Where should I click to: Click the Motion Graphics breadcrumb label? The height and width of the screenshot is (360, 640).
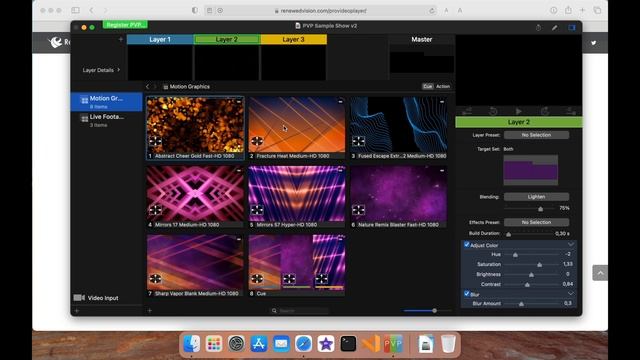[190, 87]
